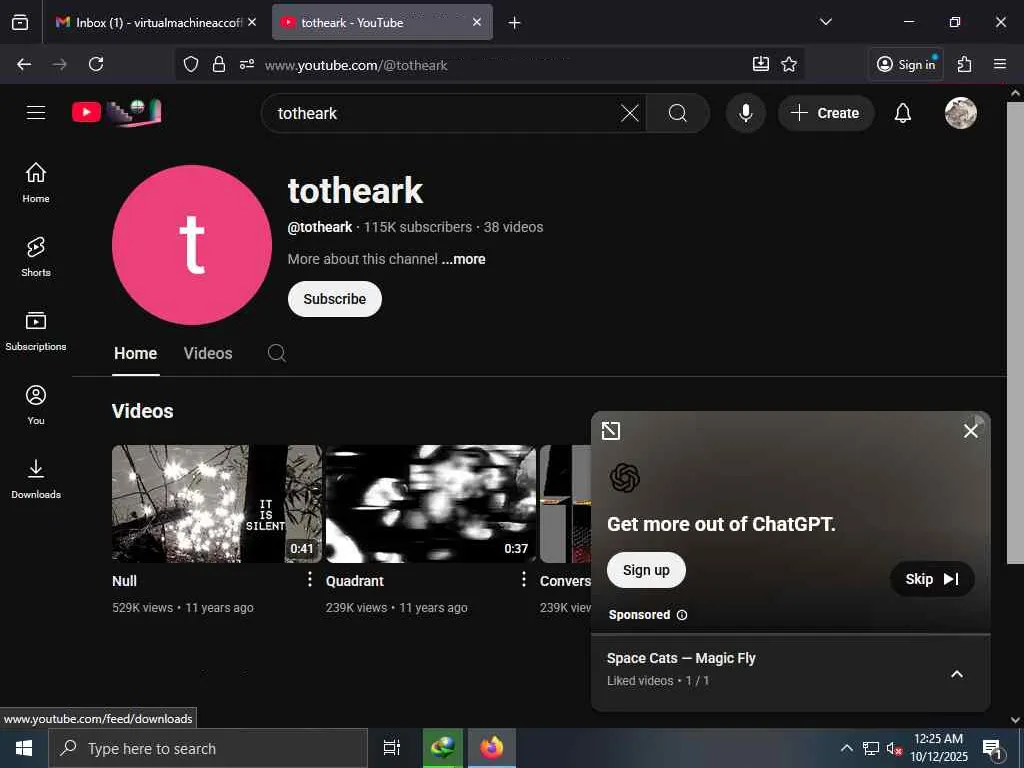Click the tracking protection shield icon
Viewport: 1024px width, 768px height.
coord(191,64)
